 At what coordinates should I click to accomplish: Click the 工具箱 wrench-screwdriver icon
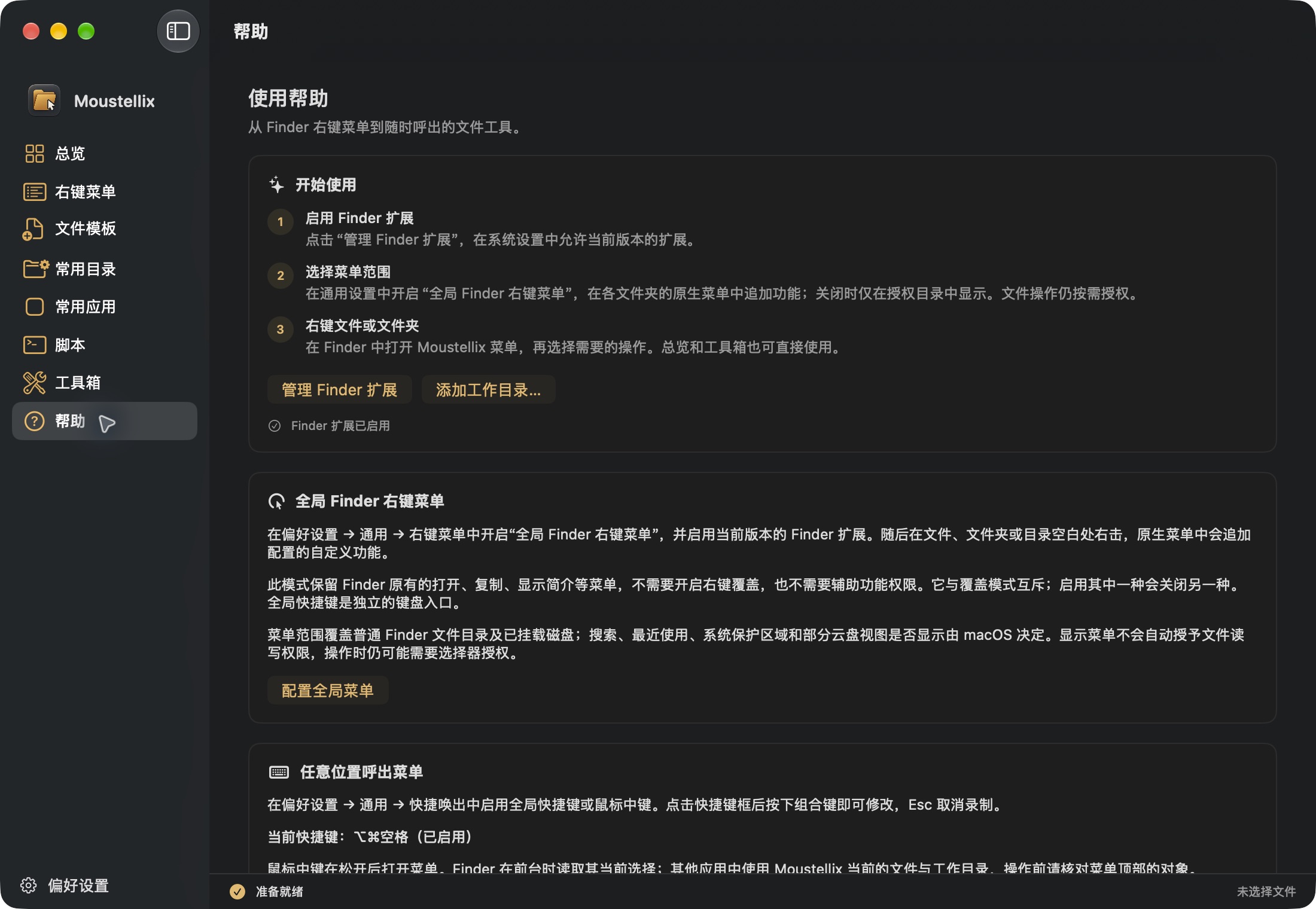click(34, 383)
